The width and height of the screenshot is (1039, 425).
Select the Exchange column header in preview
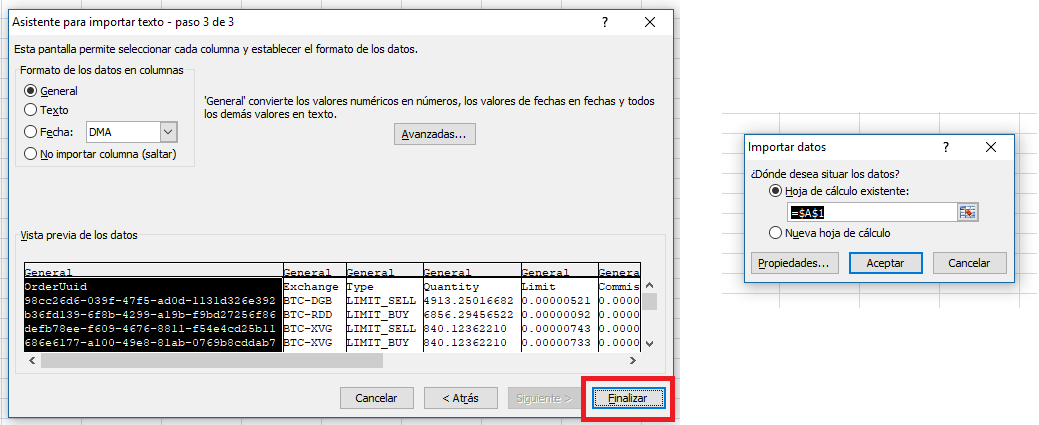click(311, 286)
